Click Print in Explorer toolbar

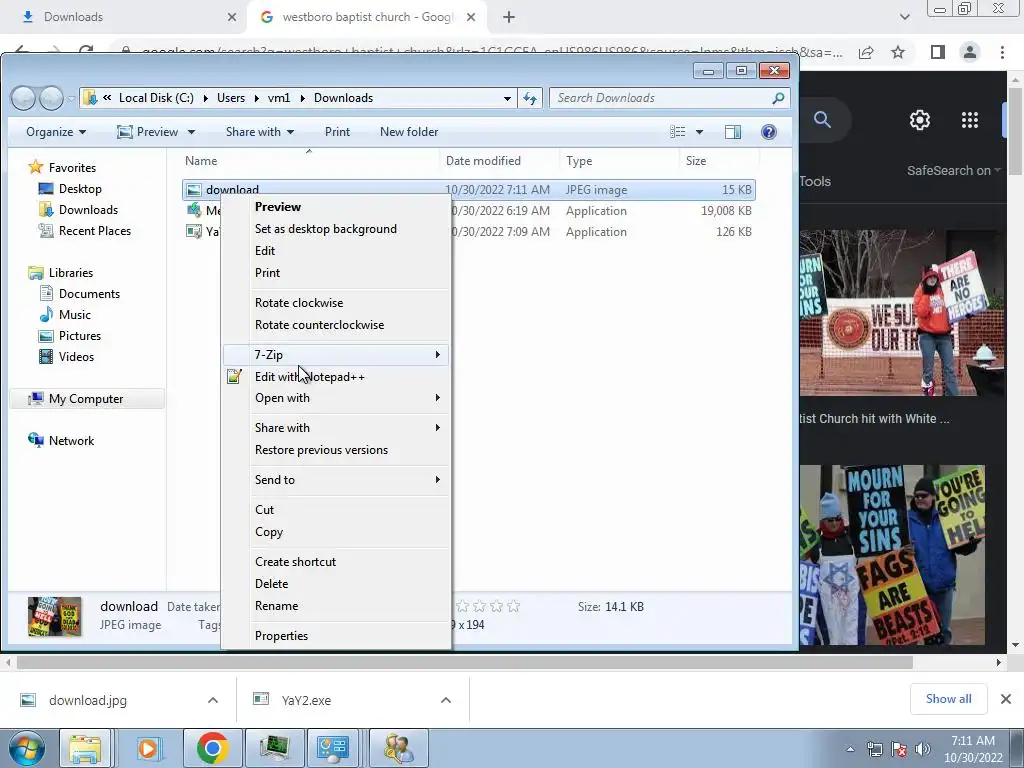(x=337, y=132)
